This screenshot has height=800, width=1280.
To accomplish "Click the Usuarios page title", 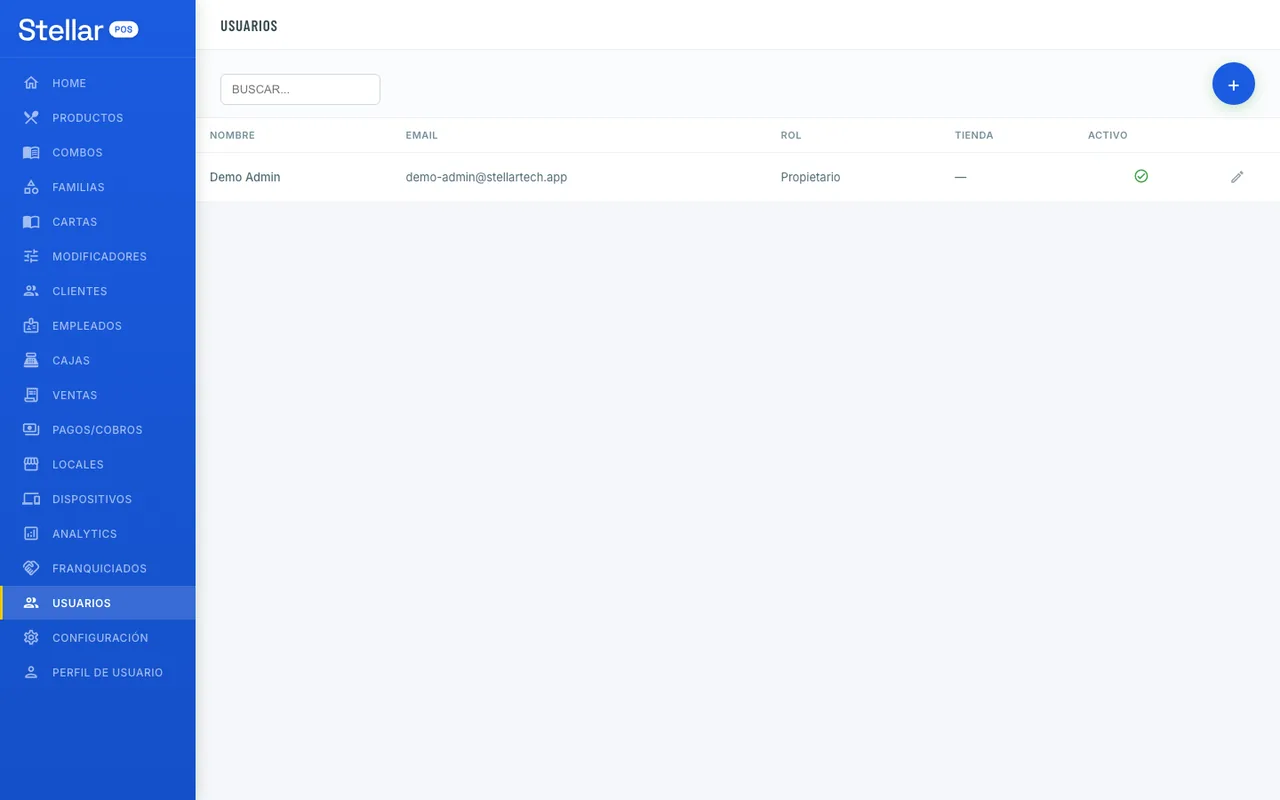I will pyautogui.click(x=249, y=26).
